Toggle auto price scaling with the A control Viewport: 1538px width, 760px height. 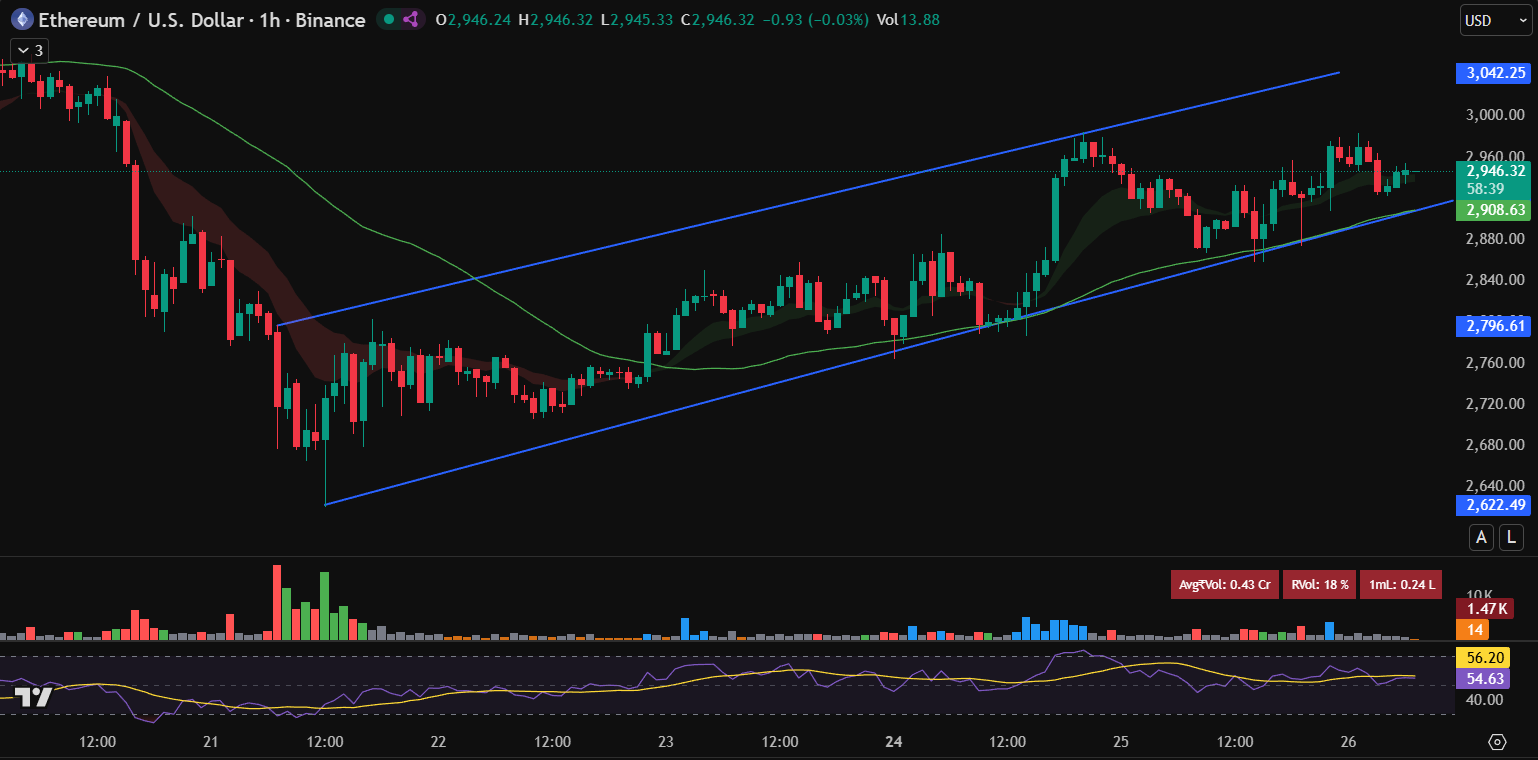tap(1481, 537)
